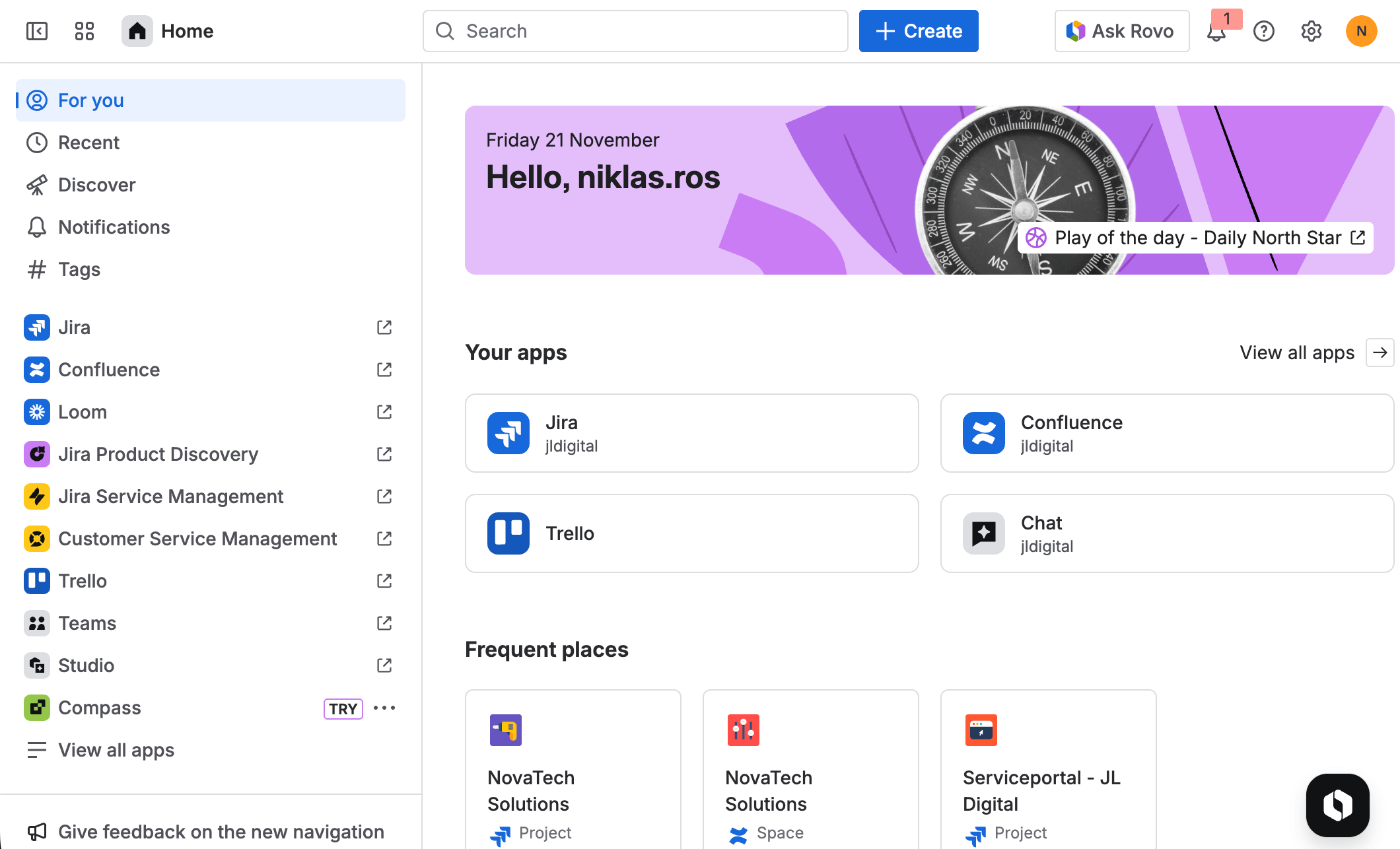The width and height of the screenshot is (1400, 849).
Task: Click external link icon beside sidebar Trello
Action: coord(384,581)
